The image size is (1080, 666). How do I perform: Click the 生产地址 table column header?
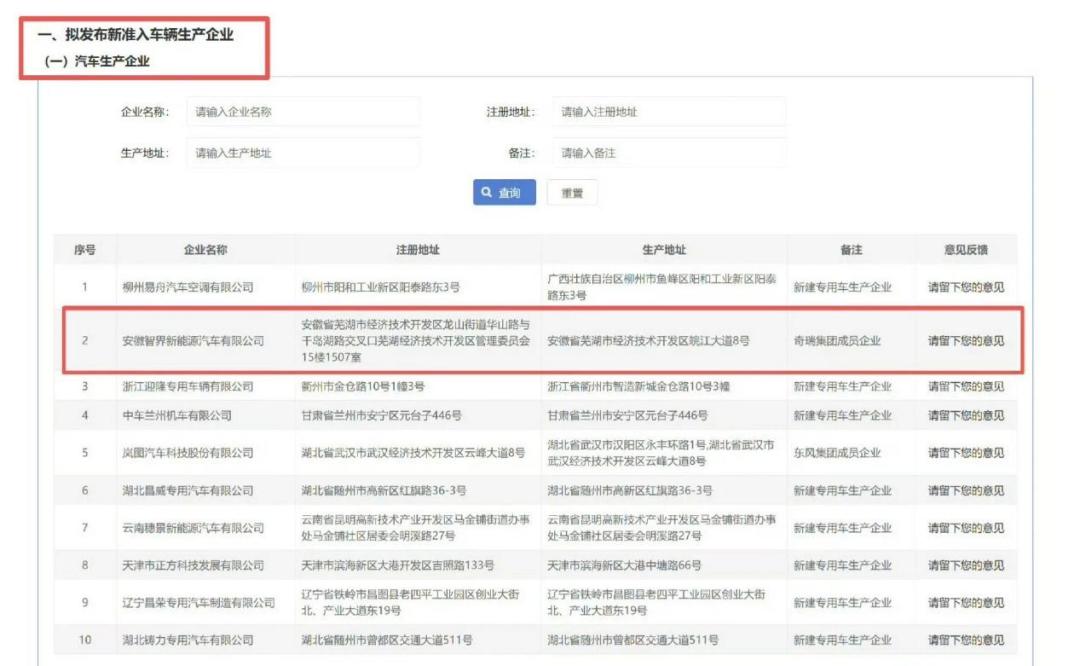tap(664, 250)
